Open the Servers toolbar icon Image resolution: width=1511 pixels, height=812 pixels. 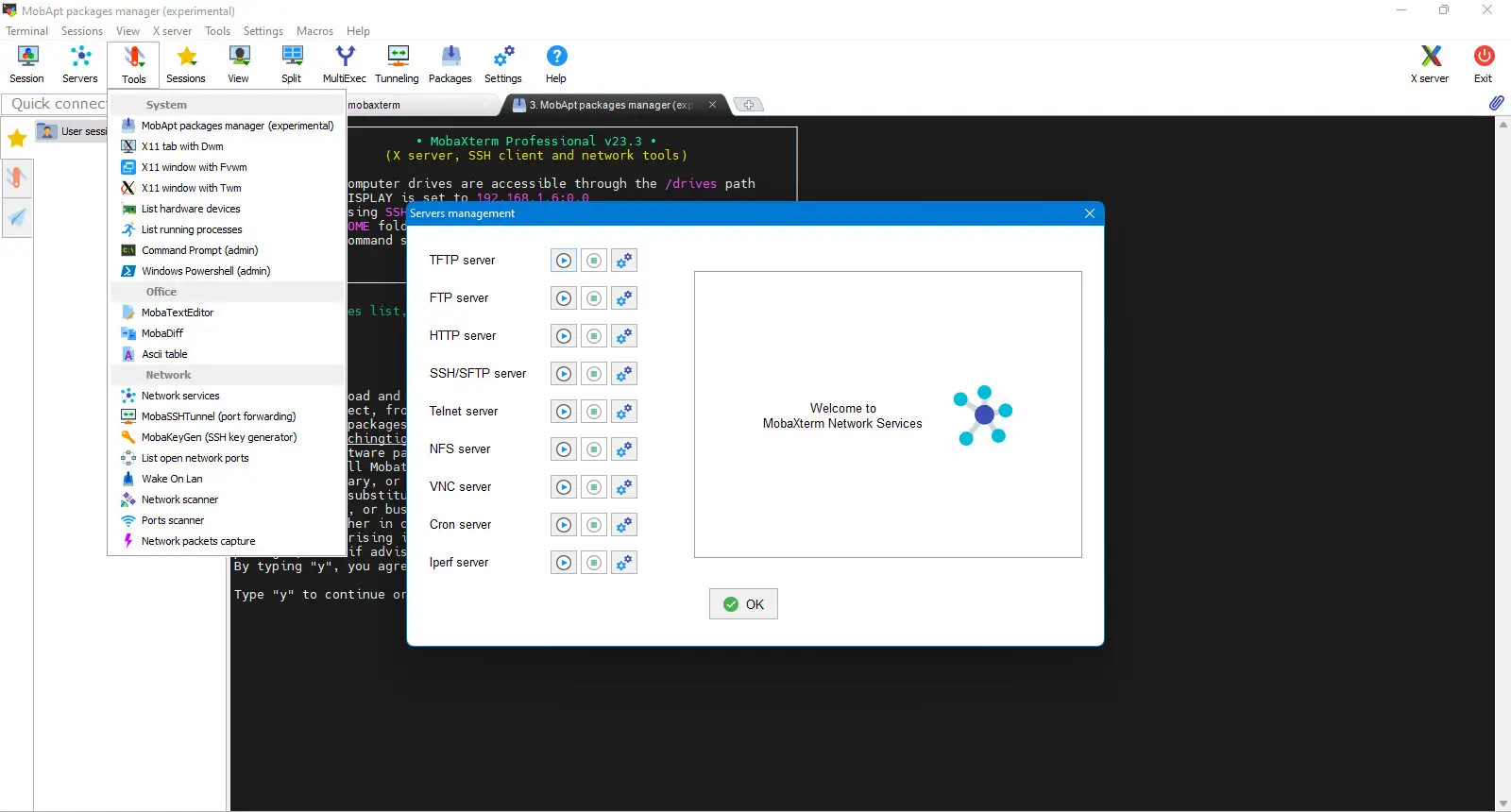click(80, 64)
